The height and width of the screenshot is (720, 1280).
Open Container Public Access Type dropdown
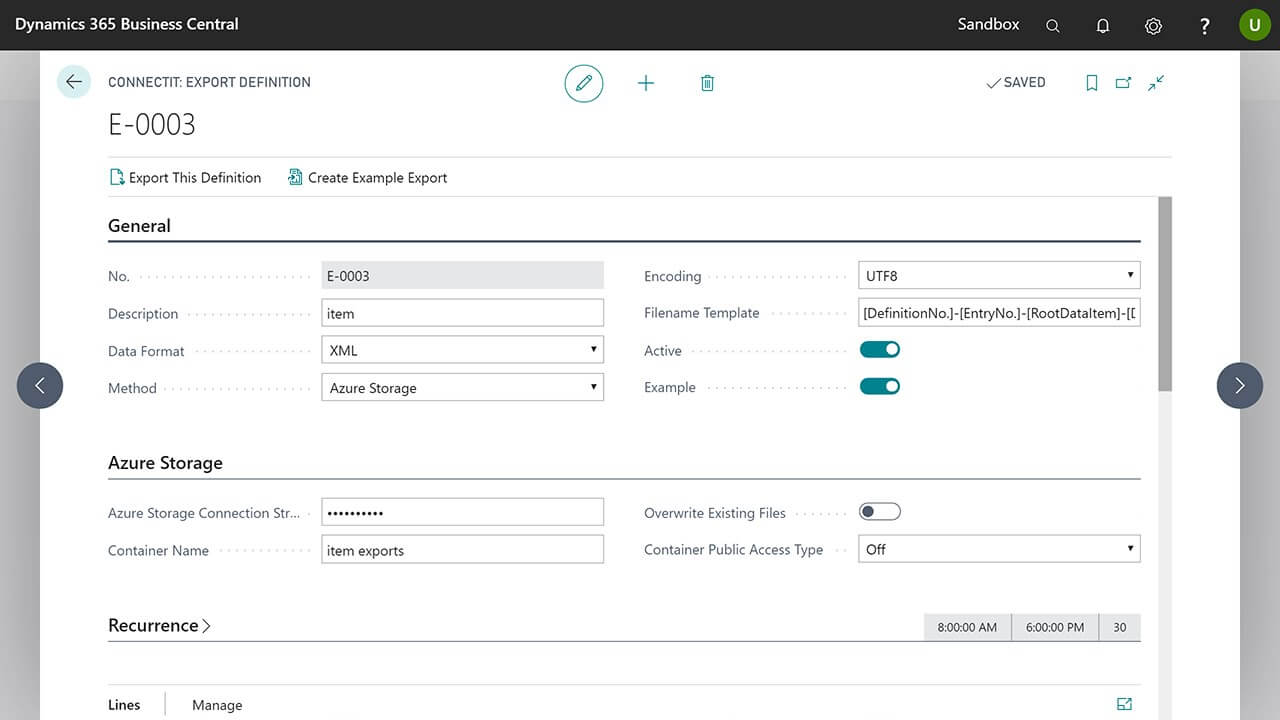tap(999, 549)
